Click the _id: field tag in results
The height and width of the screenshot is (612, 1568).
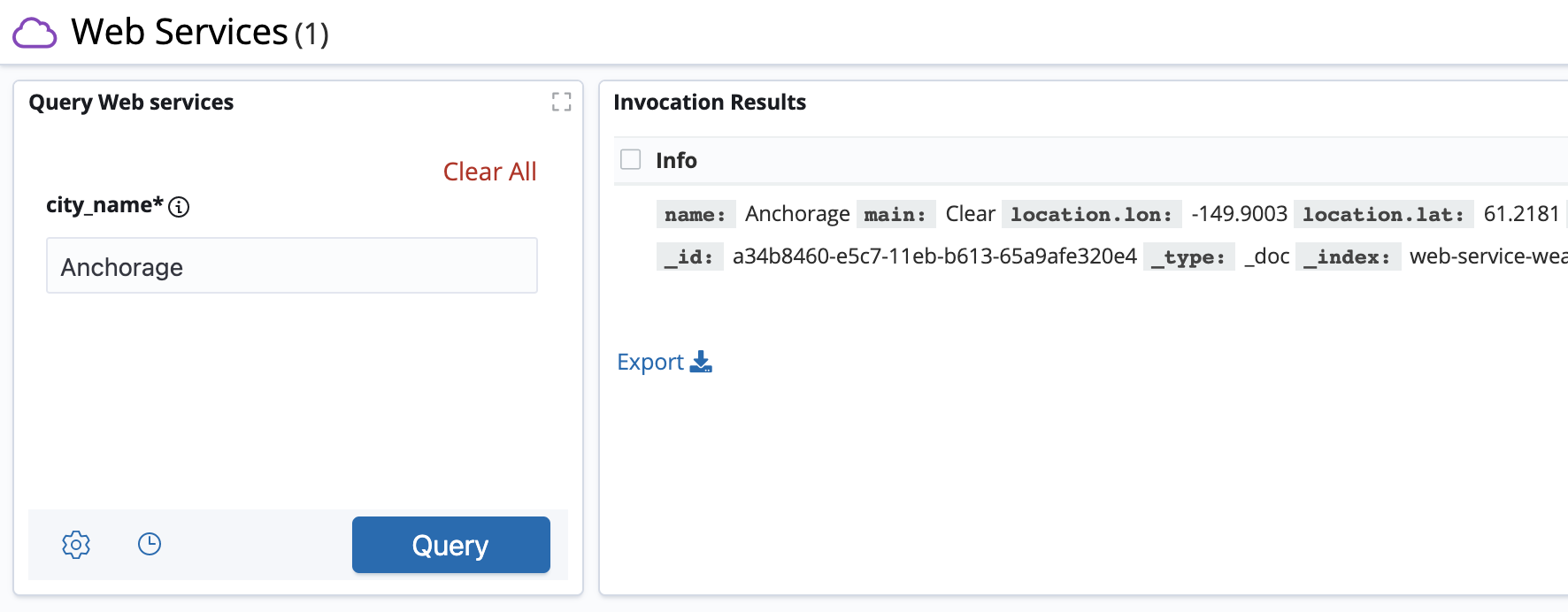pyautogui.click(x=689, y=257)
